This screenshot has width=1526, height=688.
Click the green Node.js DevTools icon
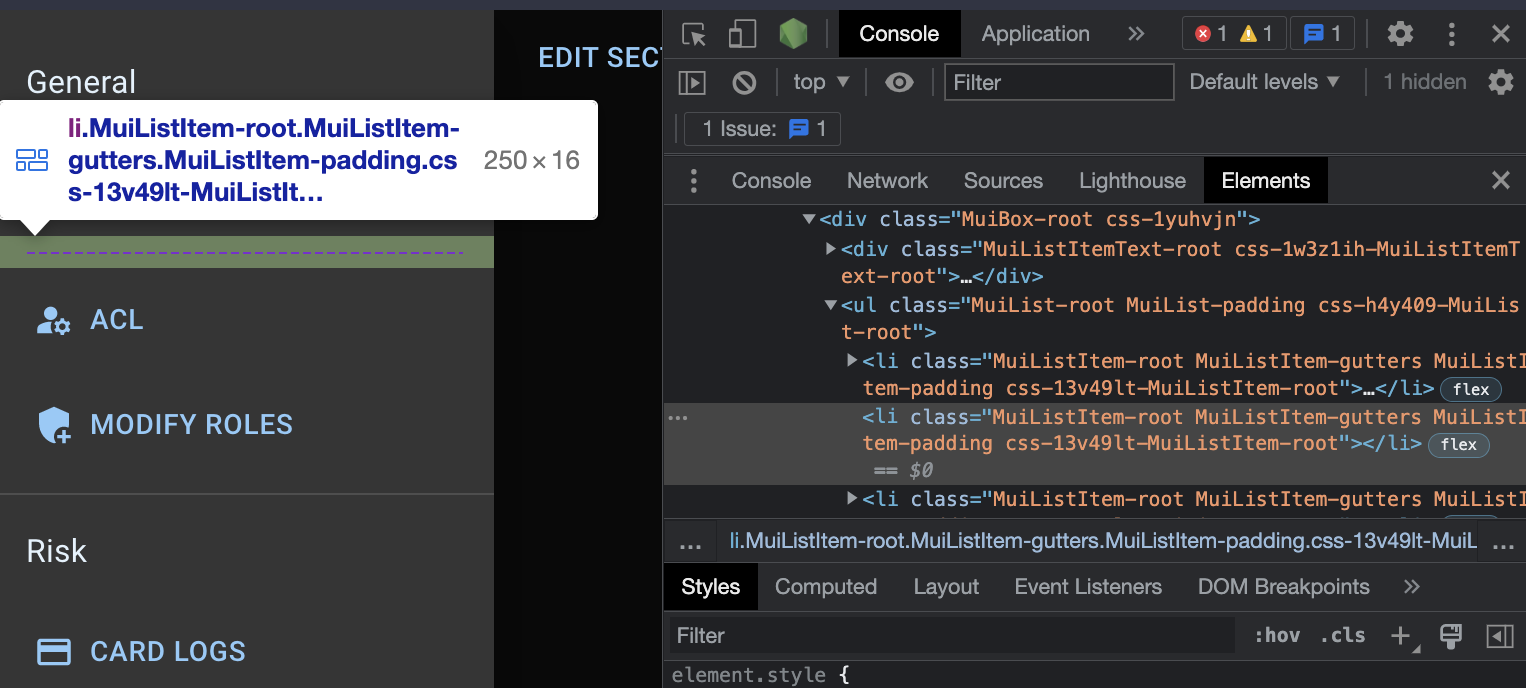pos(793,34)
